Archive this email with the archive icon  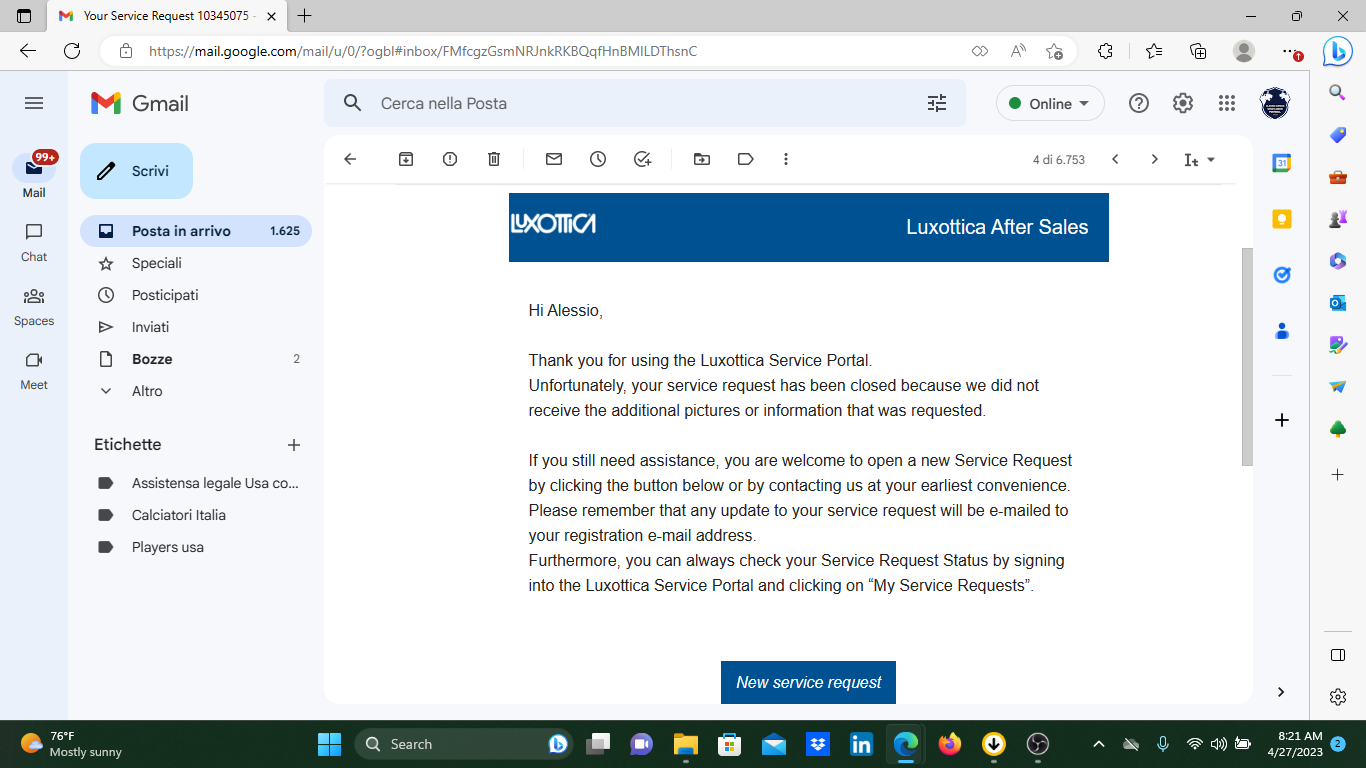coord(406,159)
